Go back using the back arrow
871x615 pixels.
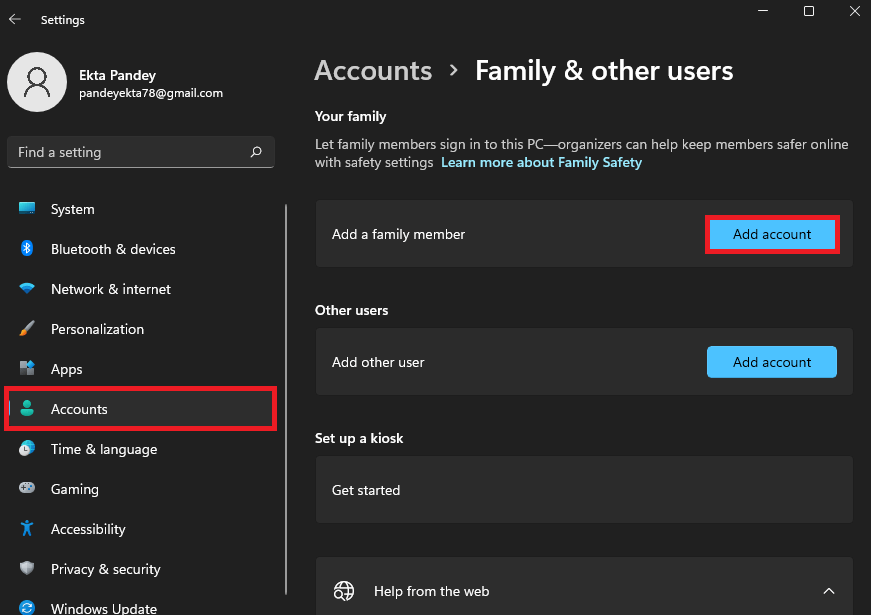[x=15, y=19]
